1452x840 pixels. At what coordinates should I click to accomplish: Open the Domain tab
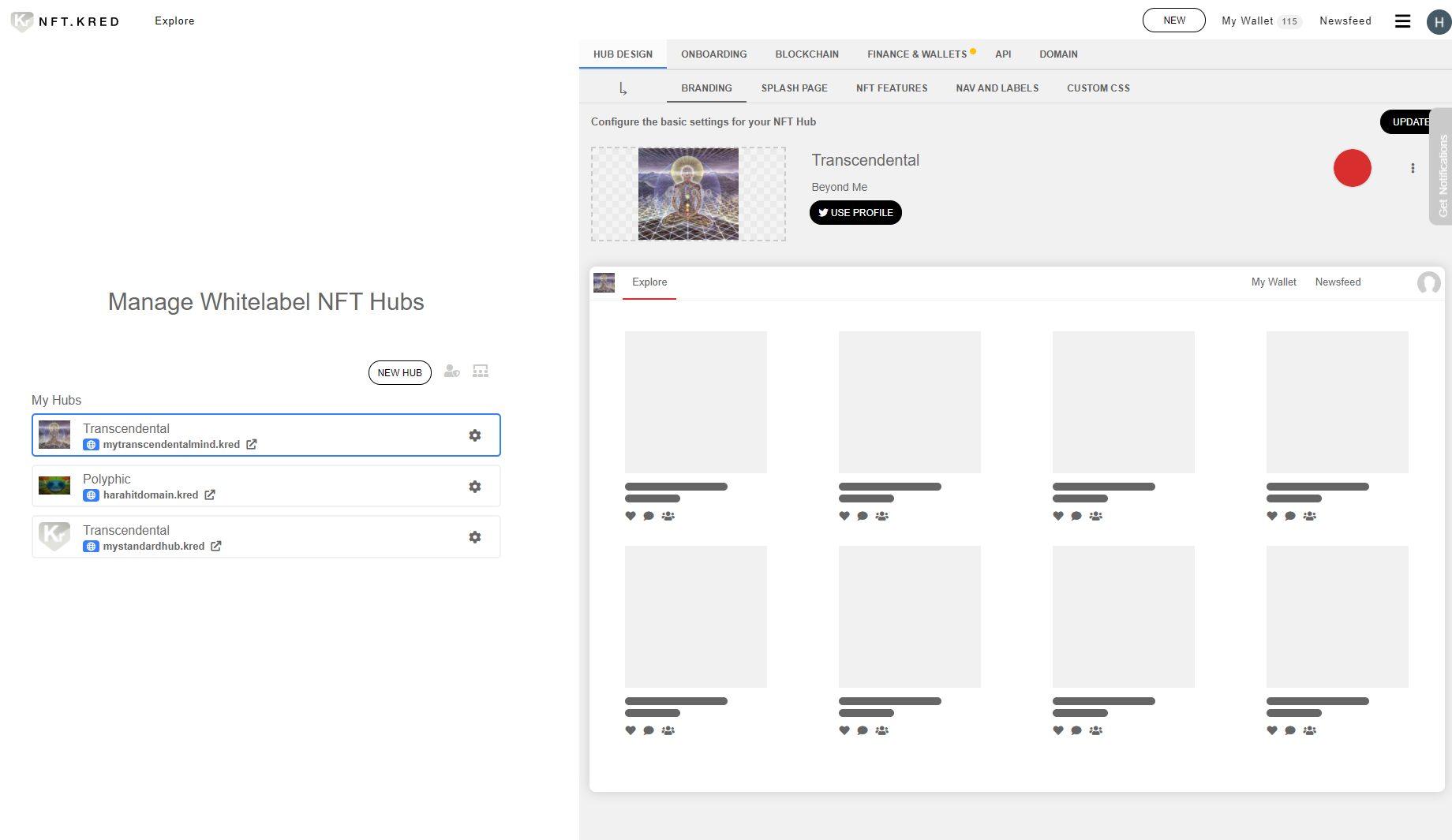point(1058,54)
